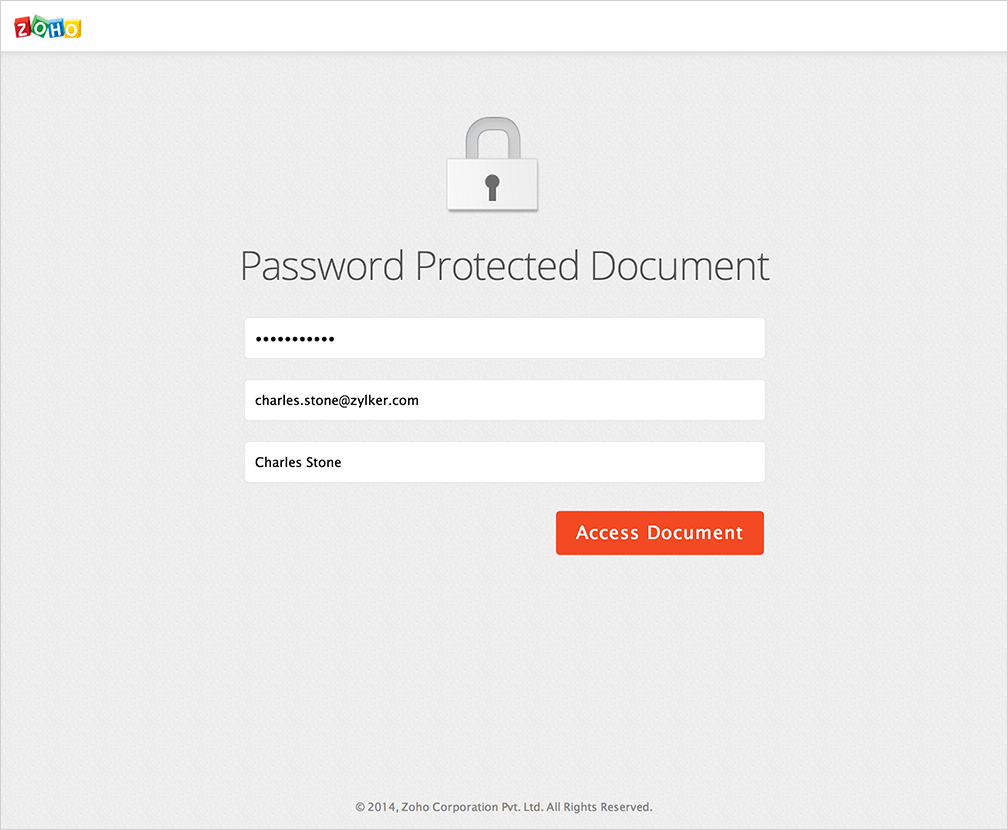Click the © 2014 text in footer
1008x830 pixels.
376,807
